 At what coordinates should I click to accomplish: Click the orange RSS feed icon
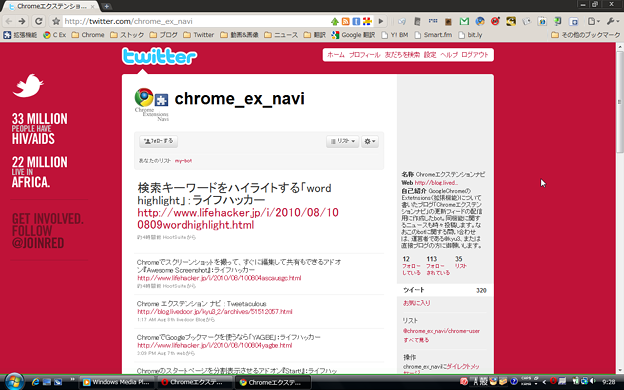[345, 21]
